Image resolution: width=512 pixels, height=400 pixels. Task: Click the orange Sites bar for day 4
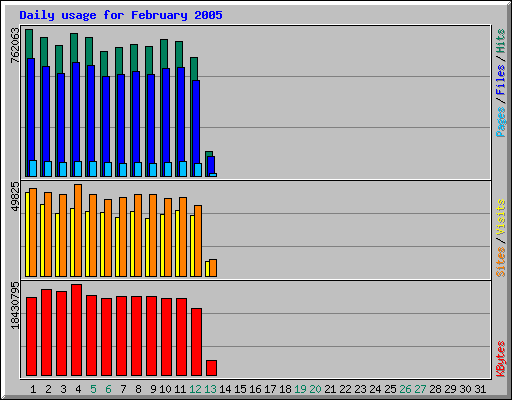click(x=78, y=230)
